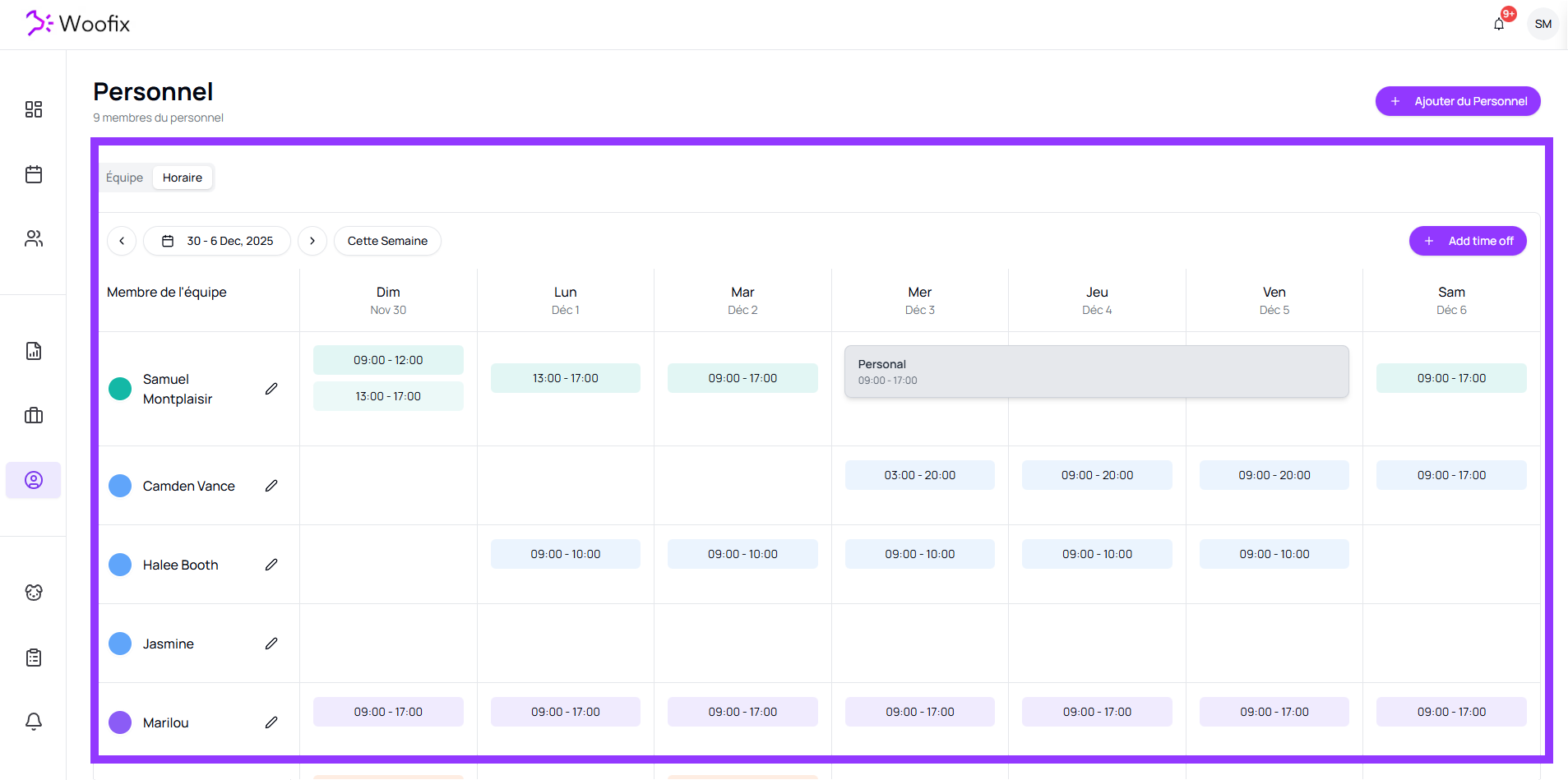Jump to Cette Semaine

coord(387,241)
